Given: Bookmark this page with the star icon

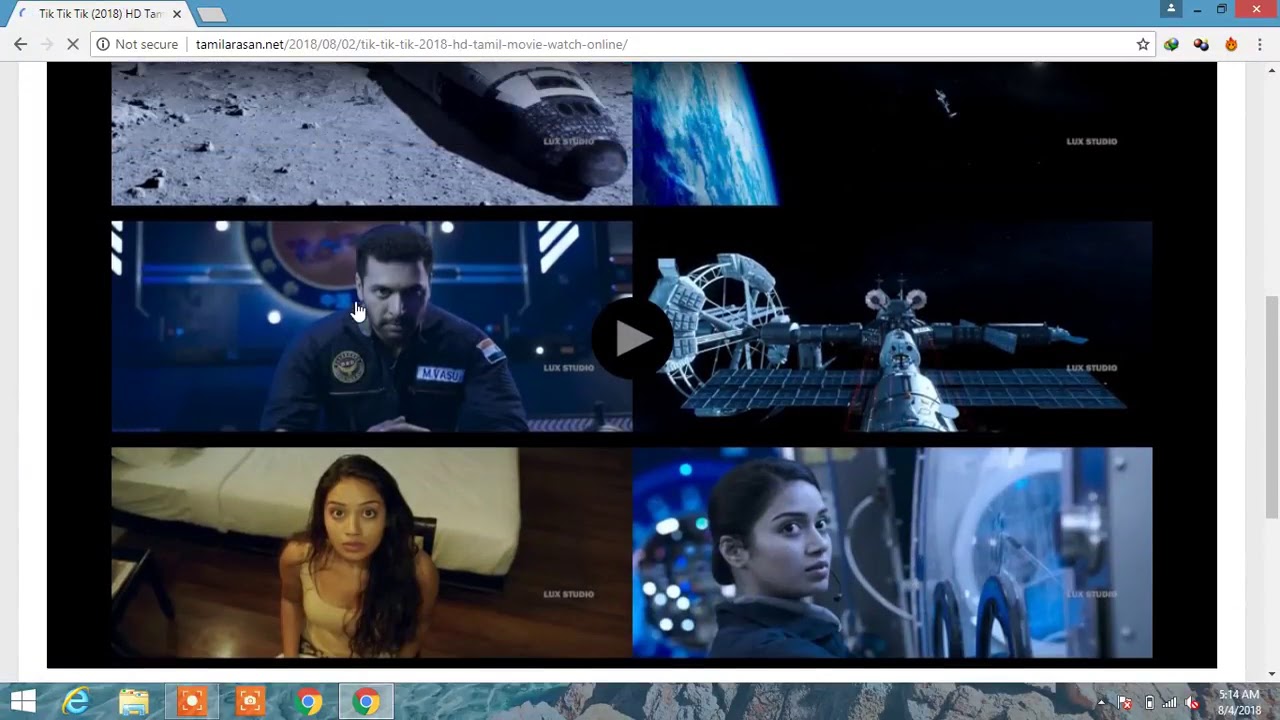Looking at the screenshot, I should point(1143,44).
